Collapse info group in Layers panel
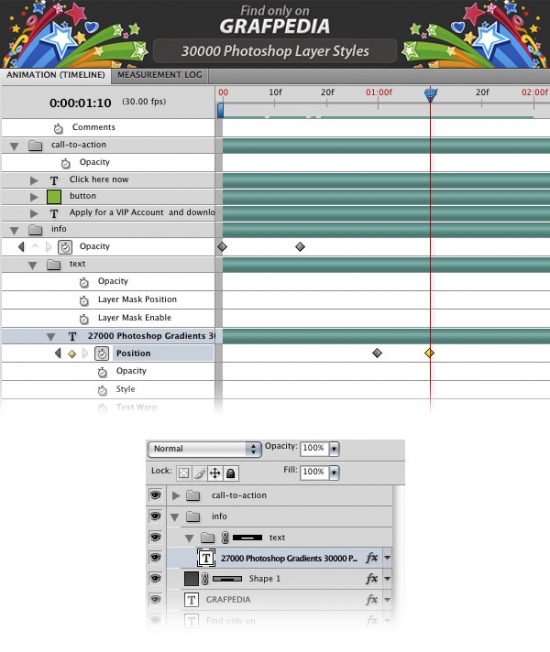 (175, 517)
